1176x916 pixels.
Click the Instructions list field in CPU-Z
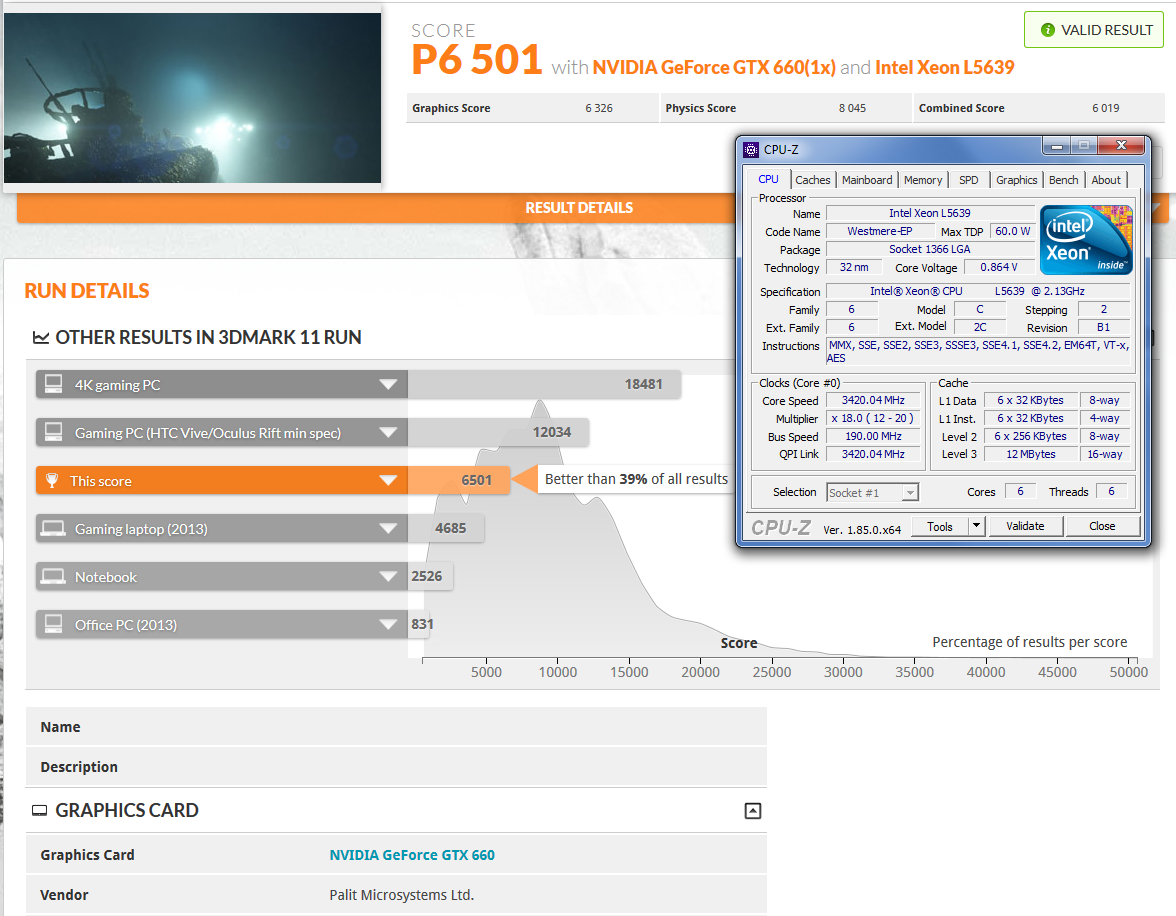[x=978, y=352]
